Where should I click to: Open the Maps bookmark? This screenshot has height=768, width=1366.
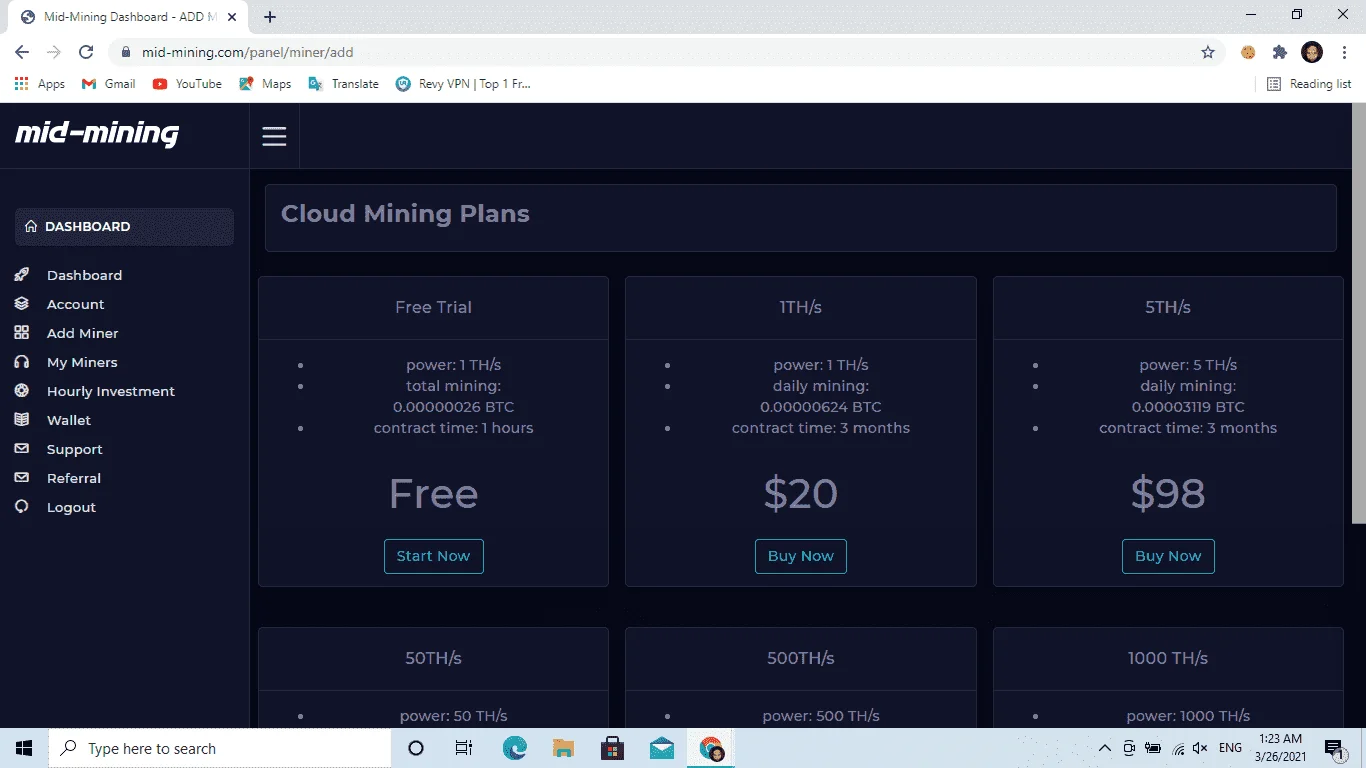click(x=265, y=84)
